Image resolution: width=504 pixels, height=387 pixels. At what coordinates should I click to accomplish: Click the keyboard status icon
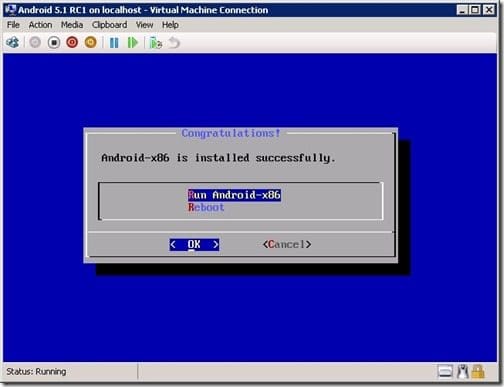(x=445, y=371)
